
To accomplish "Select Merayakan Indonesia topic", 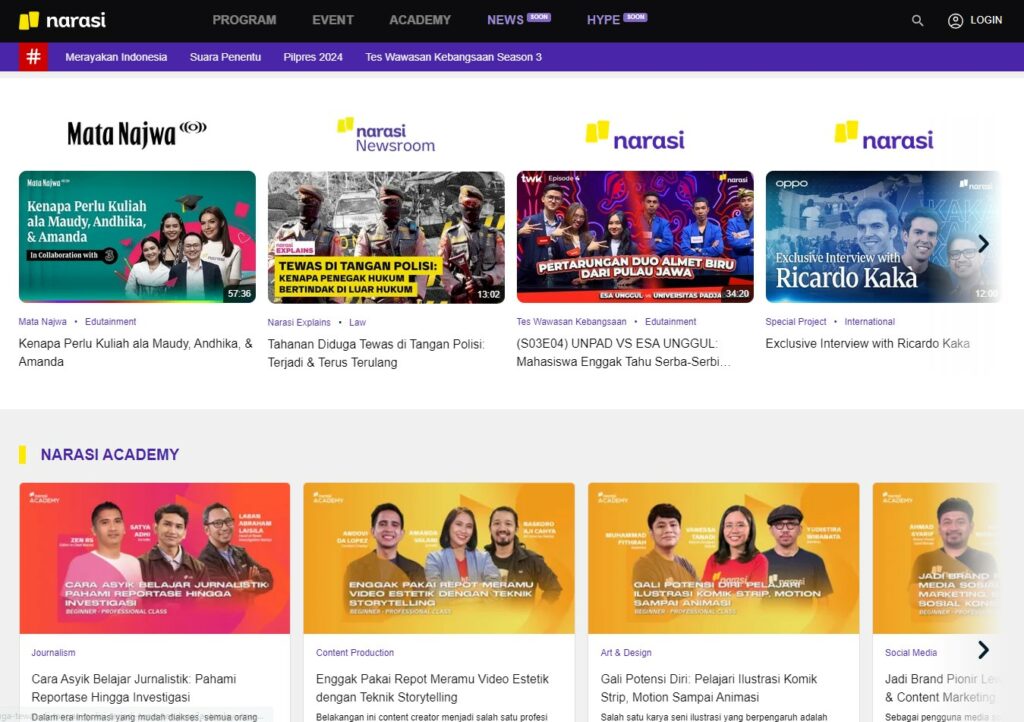I will (116, 57).
